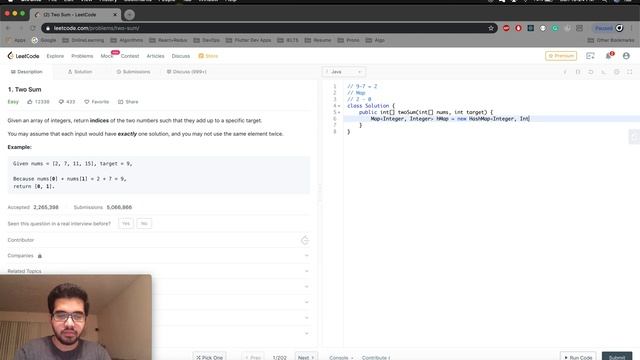Click the 1. Two Sum title
Screen dimensions: 640x360
(x=24, y=89)
